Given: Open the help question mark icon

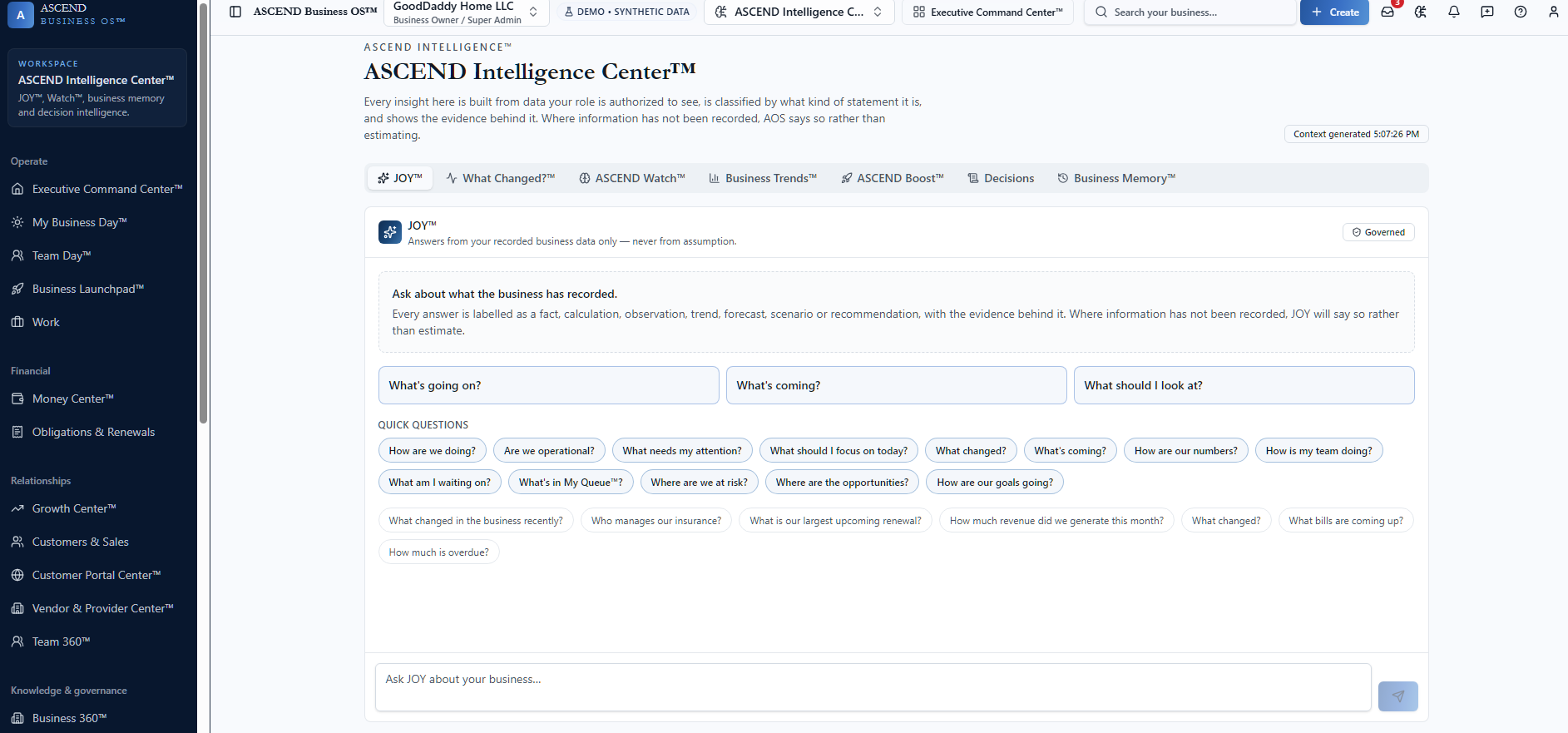Looking at the screenshot, I should pos(1521,12).
